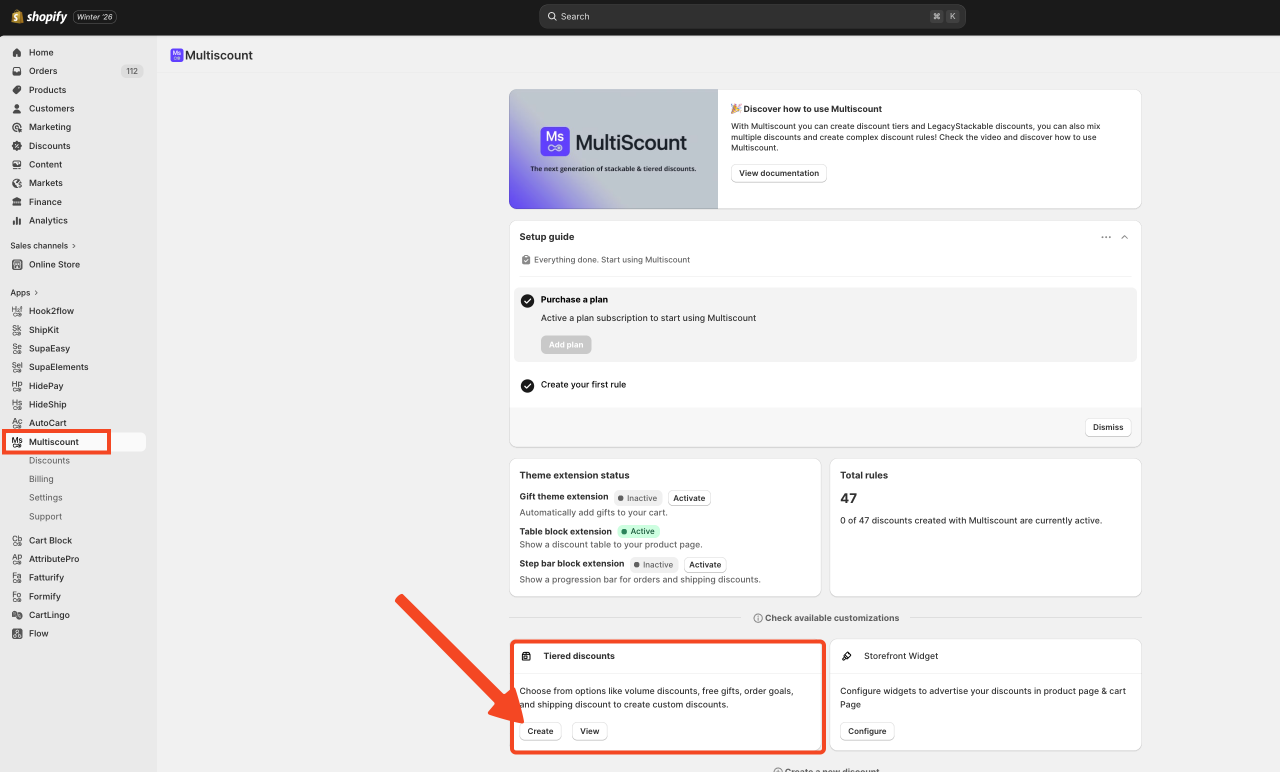Image resolution: width=1280 pixels, height=772 pixels.
Task: Open the Discounts submenu under Multiscount
Action: [x=49, y=461]
